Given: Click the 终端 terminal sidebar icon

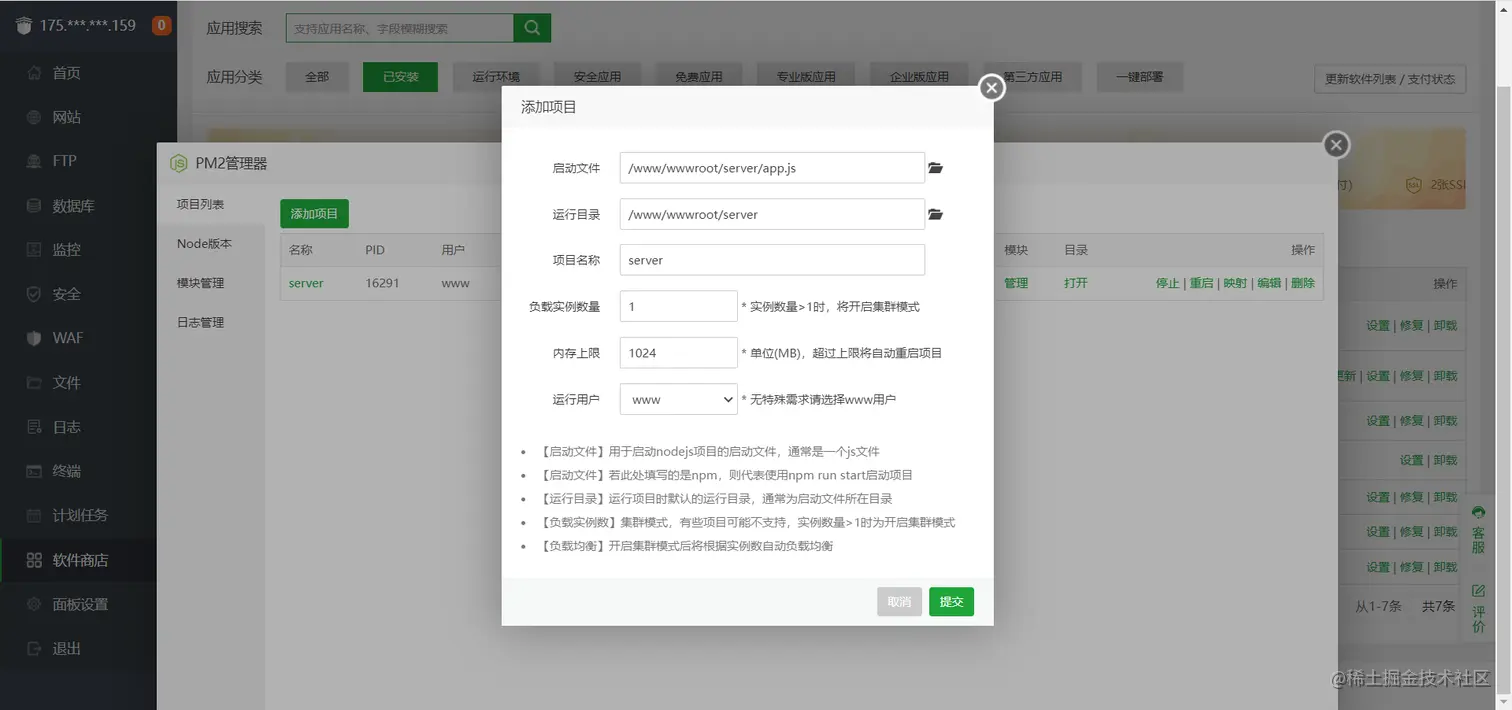Looking at the screenshot, I should tap(34, 470).
